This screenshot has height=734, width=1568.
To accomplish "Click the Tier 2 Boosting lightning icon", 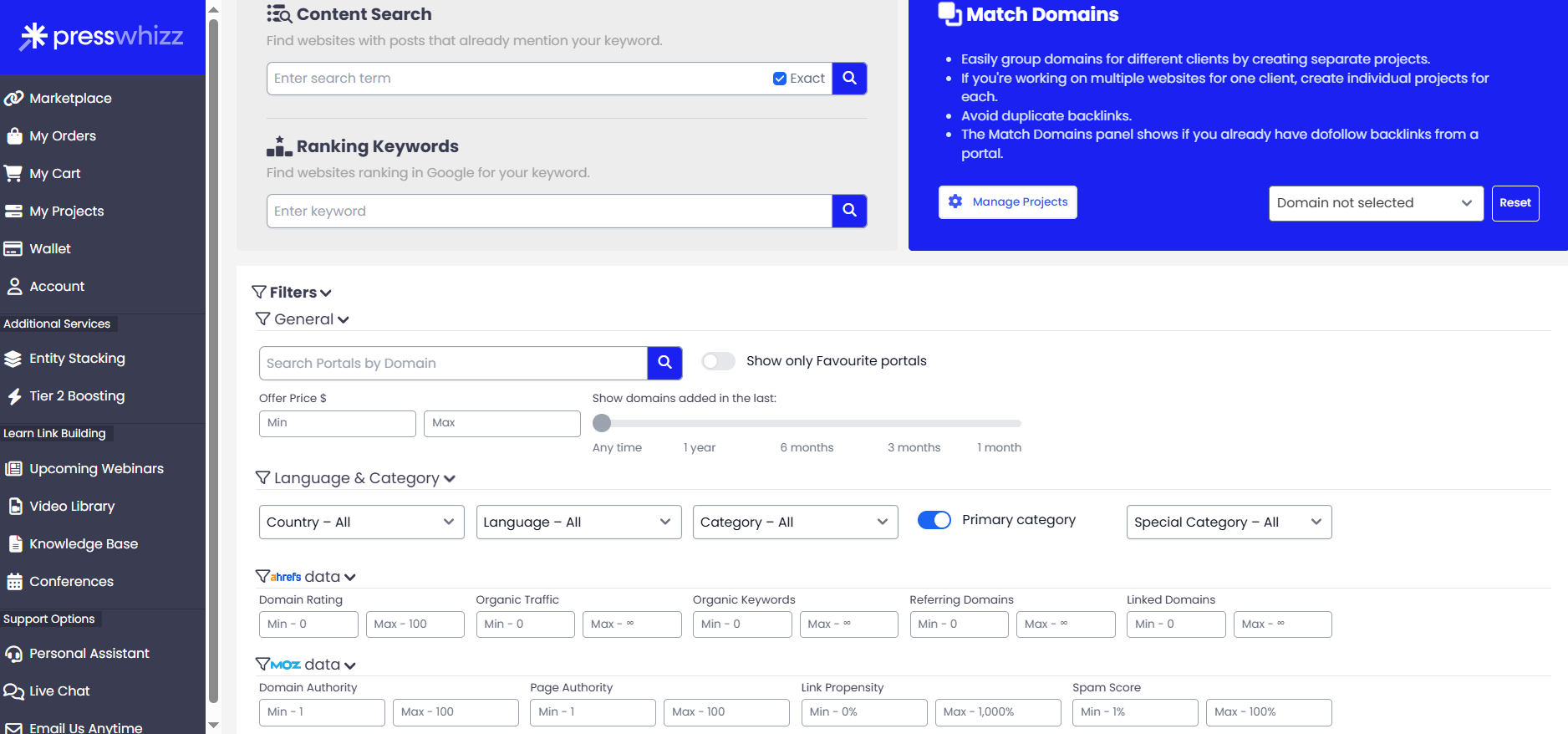I will (x=14, y=396).
